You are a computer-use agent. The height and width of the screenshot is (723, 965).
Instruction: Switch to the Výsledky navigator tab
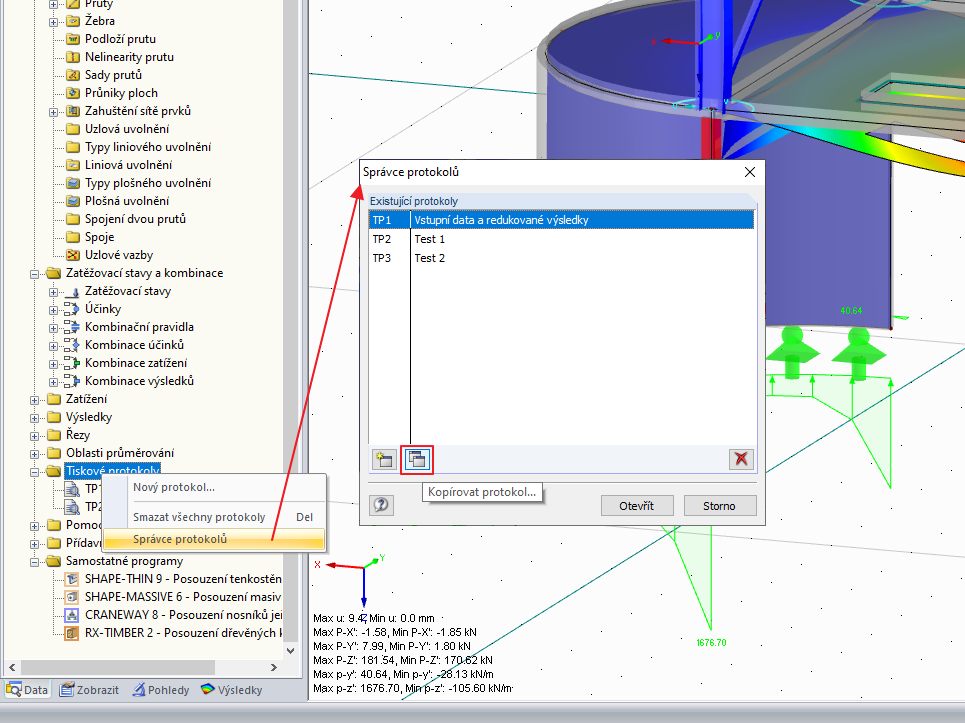tap(231, 690)
